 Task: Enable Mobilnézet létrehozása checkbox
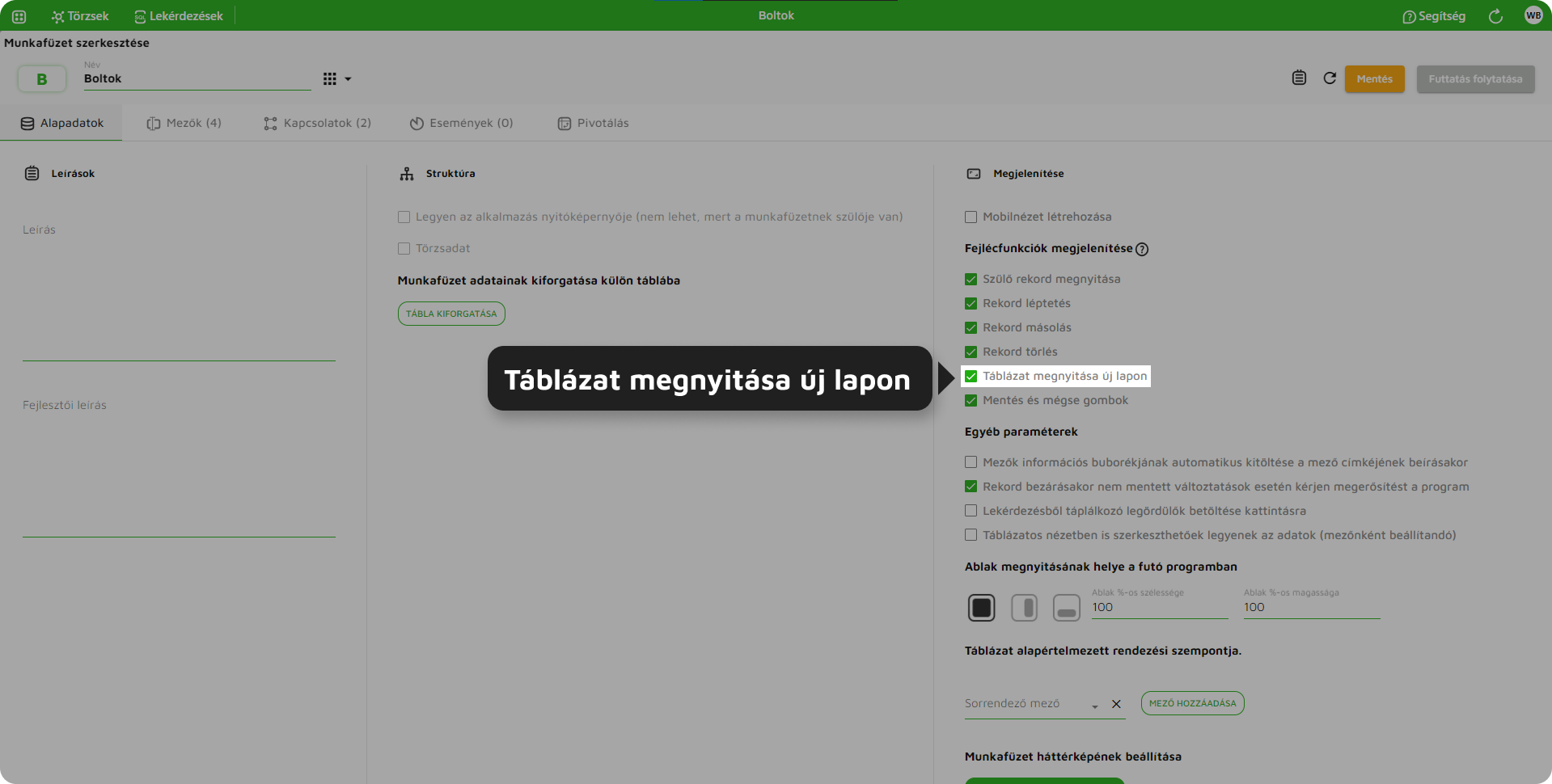click(971, 217)
